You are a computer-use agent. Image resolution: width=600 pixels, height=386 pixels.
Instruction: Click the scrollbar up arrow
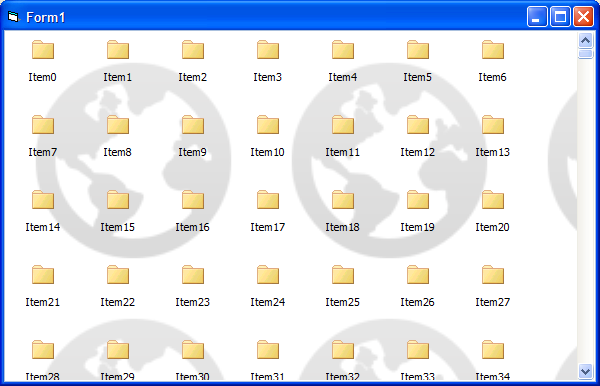pyautogui.click(x=585, y=40)
